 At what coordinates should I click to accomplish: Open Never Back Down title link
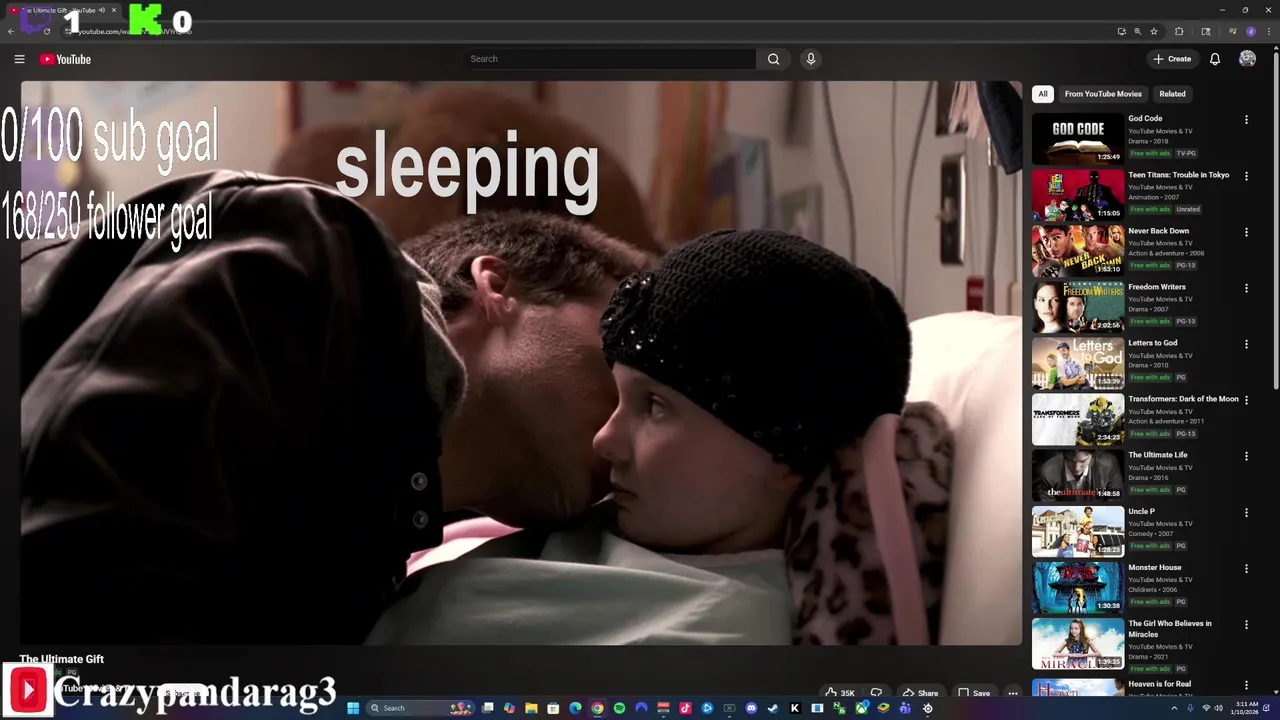tap(1159, 231)
